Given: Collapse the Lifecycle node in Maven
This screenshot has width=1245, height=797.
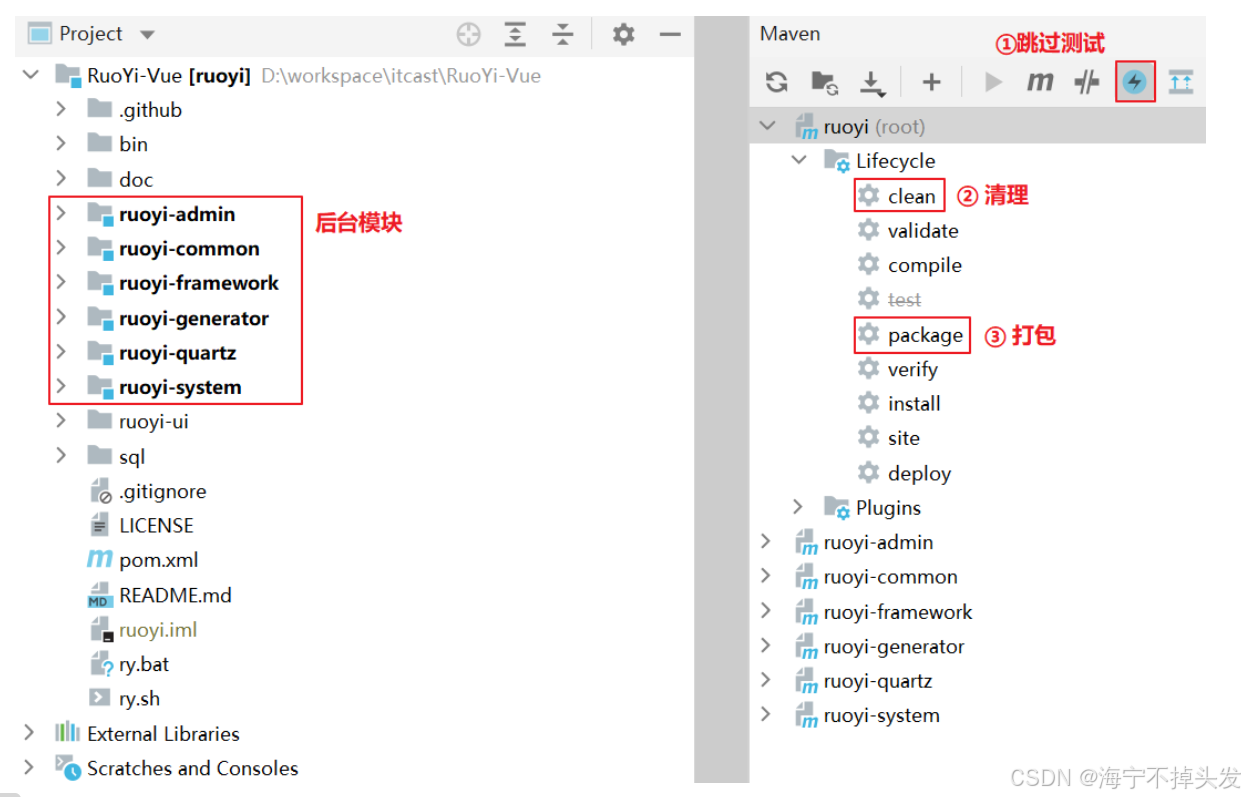Looking at the screenshot, I should 798,160.
